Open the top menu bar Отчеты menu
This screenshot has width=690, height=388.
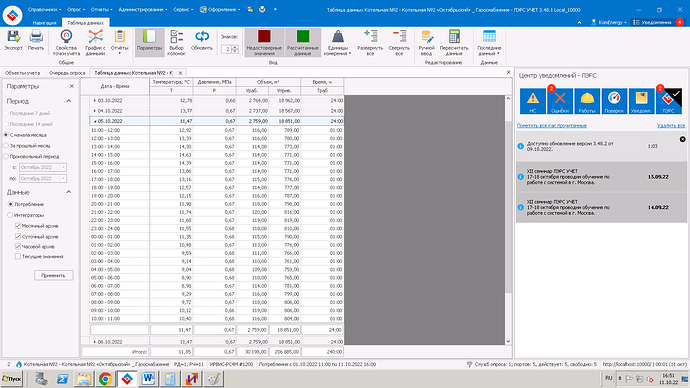click(x=101, y=9)
